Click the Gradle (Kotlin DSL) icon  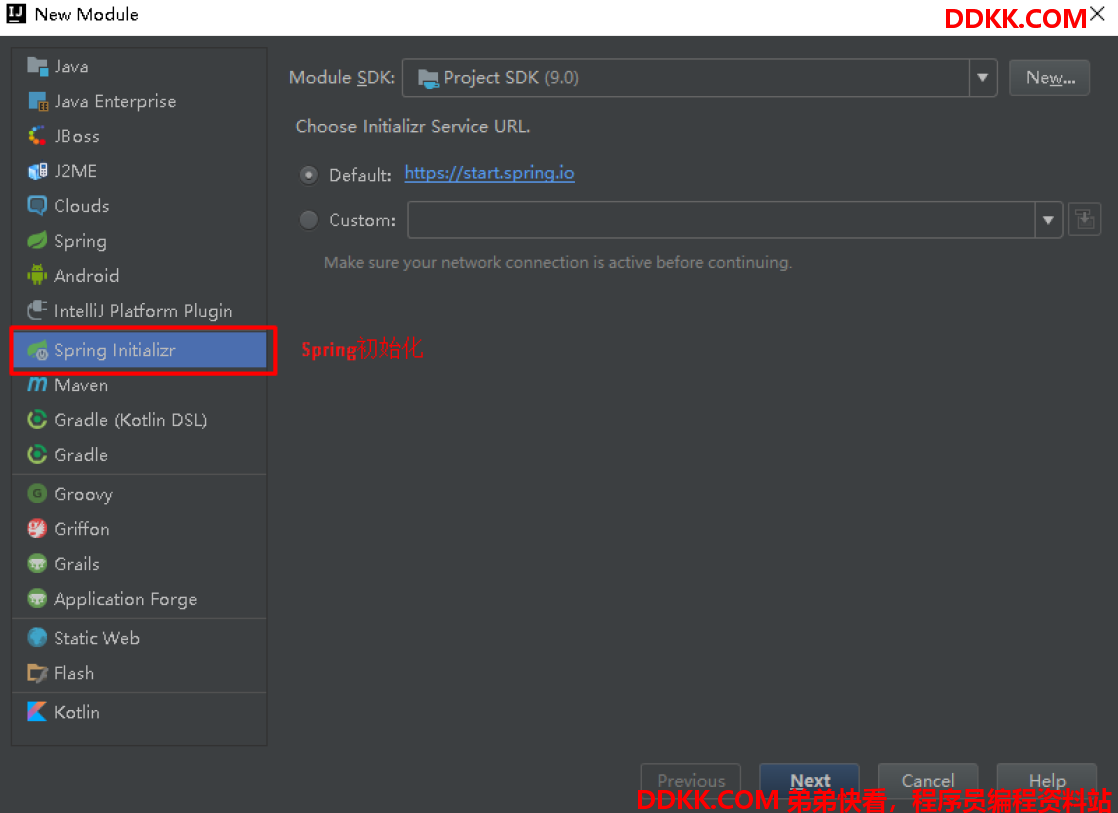coord(37,420)
